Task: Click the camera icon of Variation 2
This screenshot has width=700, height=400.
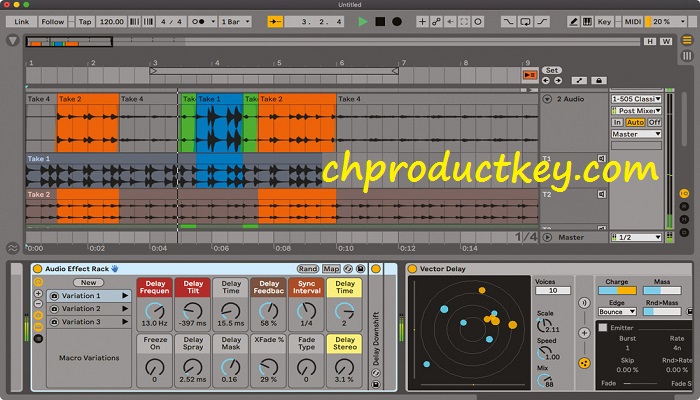Action: coord(54,309)
